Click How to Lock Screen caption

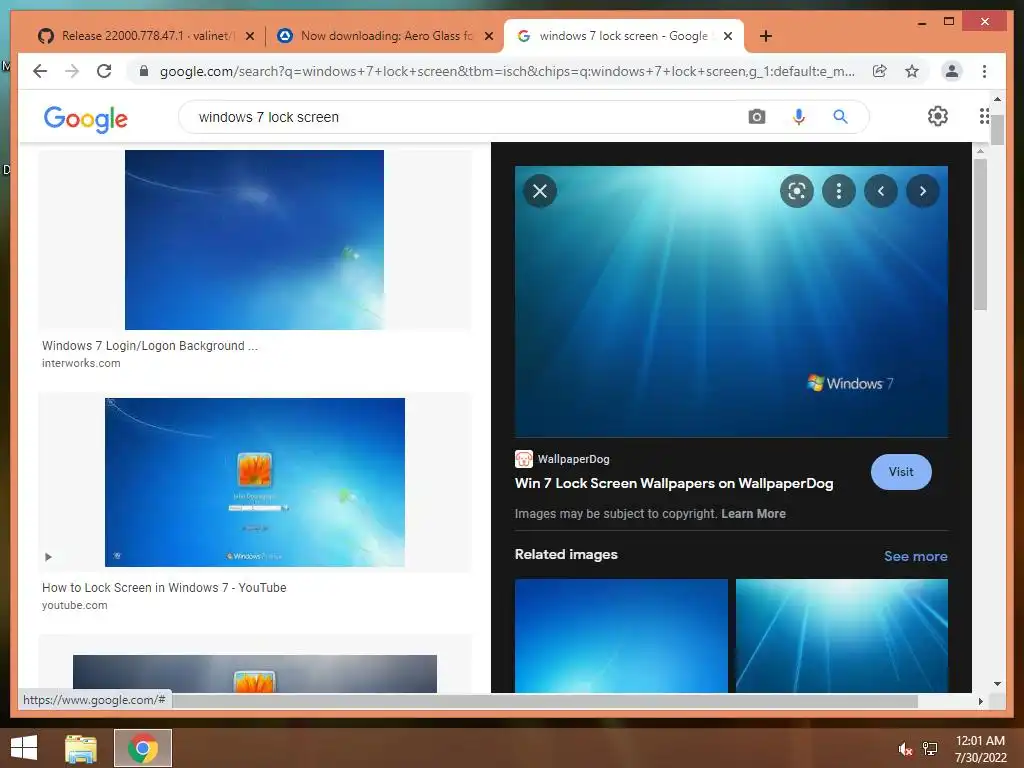click(164, 588)
